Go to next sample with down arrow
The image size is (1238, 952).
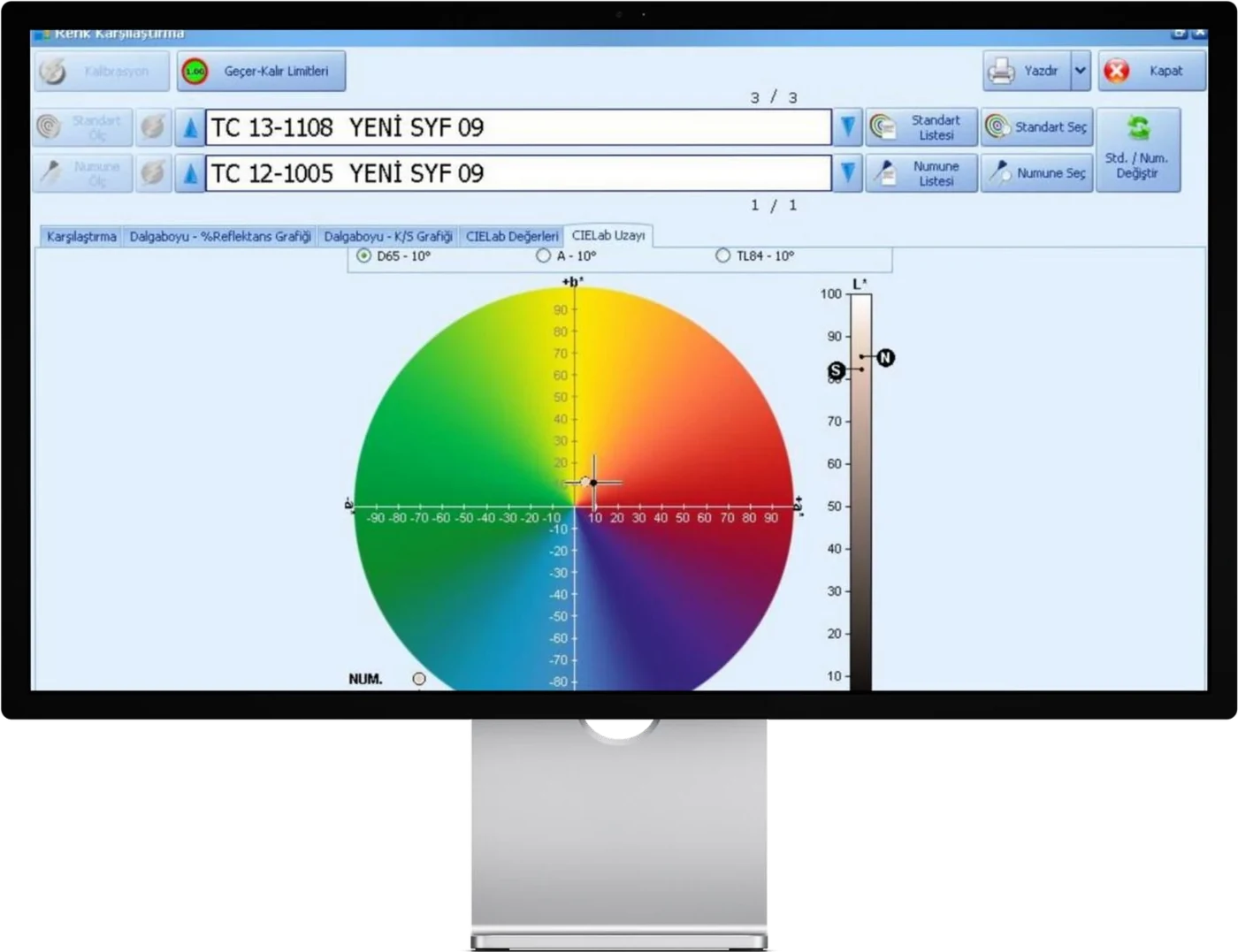847,173
